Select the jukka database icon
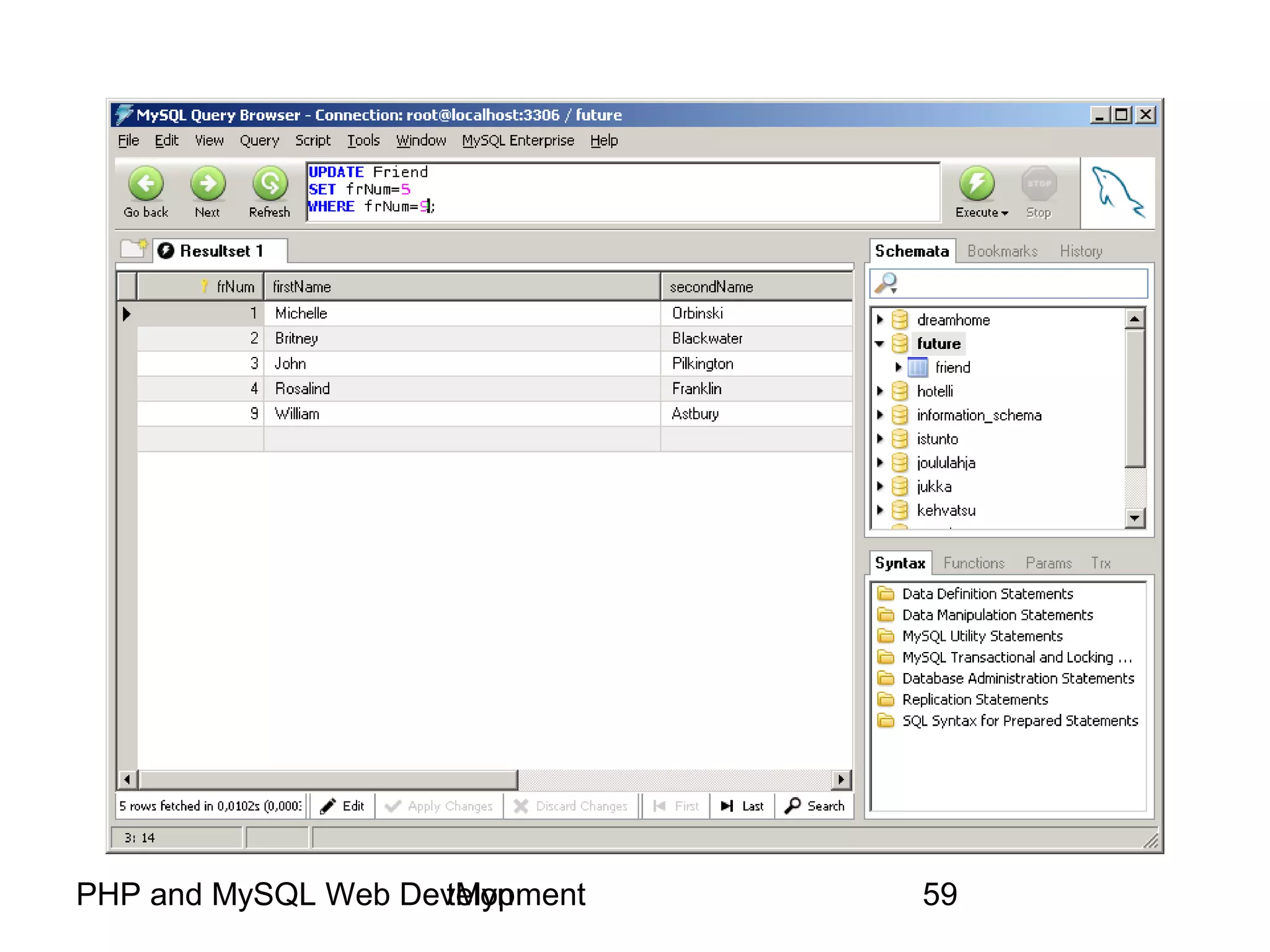Viewport: 1270px width, 952px height. 900,487
